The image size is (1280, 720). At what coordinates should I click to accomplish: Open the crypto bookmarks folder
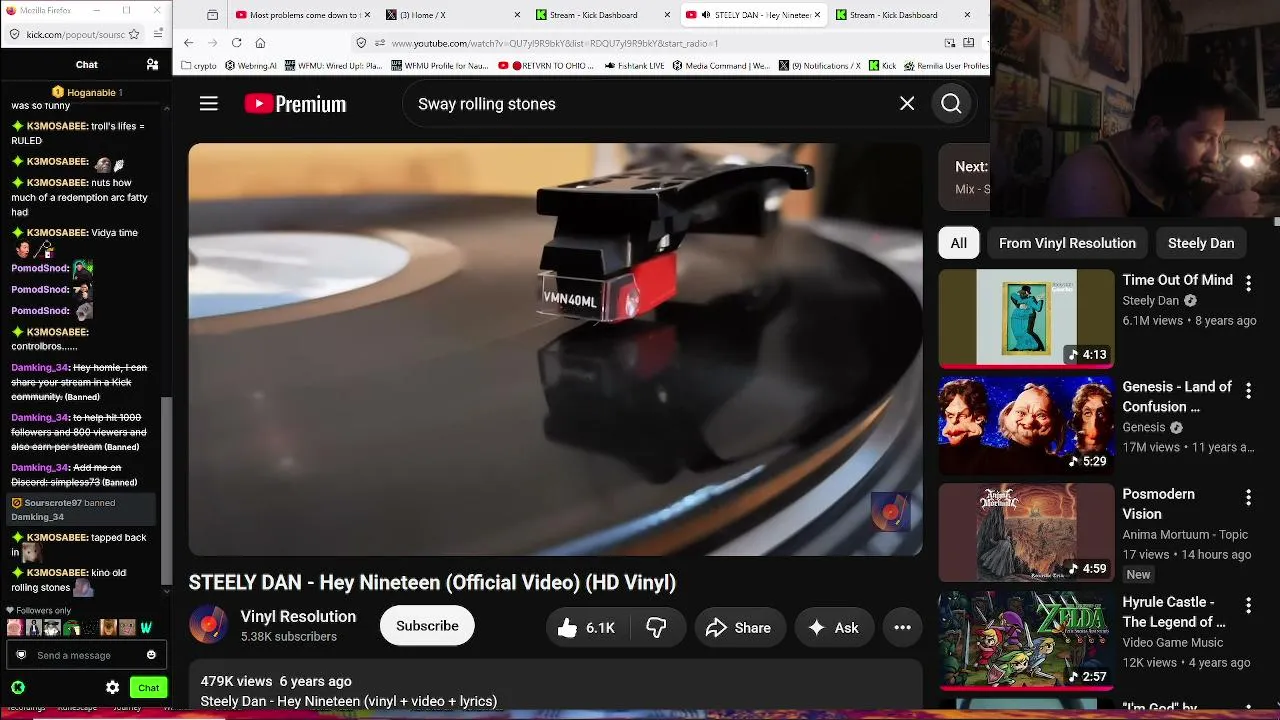point(199,66)
